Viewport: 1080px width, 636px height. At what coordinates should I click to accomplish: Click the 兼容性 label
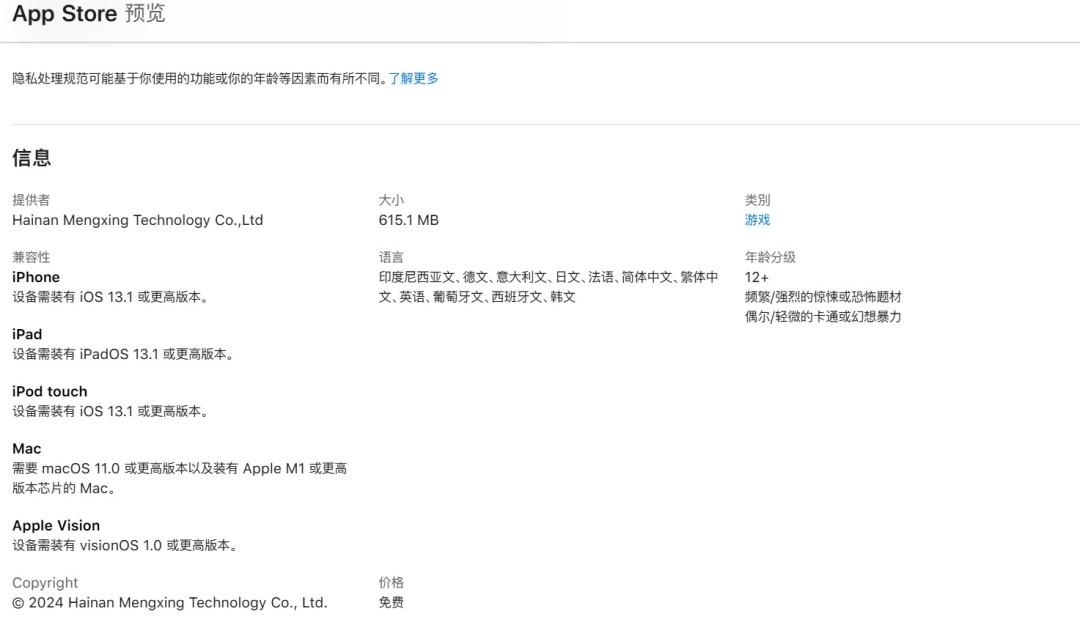pos(31,257)
